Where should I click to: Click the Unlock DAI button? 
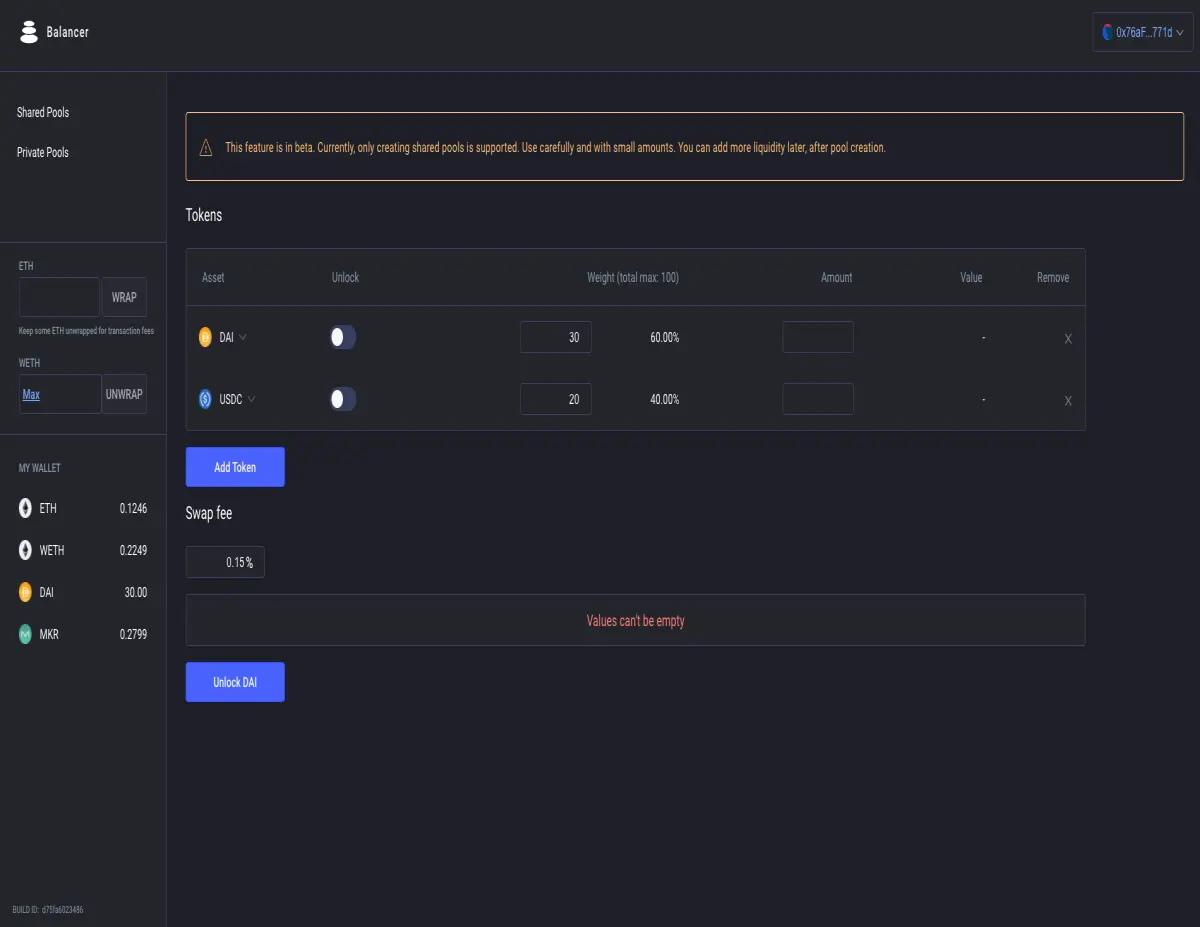point(235,682)
